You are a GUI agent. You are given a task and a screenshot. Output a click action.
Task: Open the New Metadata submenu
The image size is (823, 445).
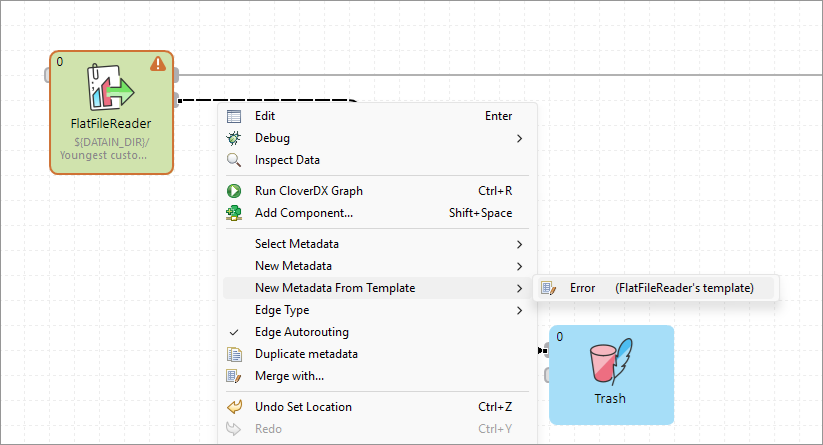519,266
